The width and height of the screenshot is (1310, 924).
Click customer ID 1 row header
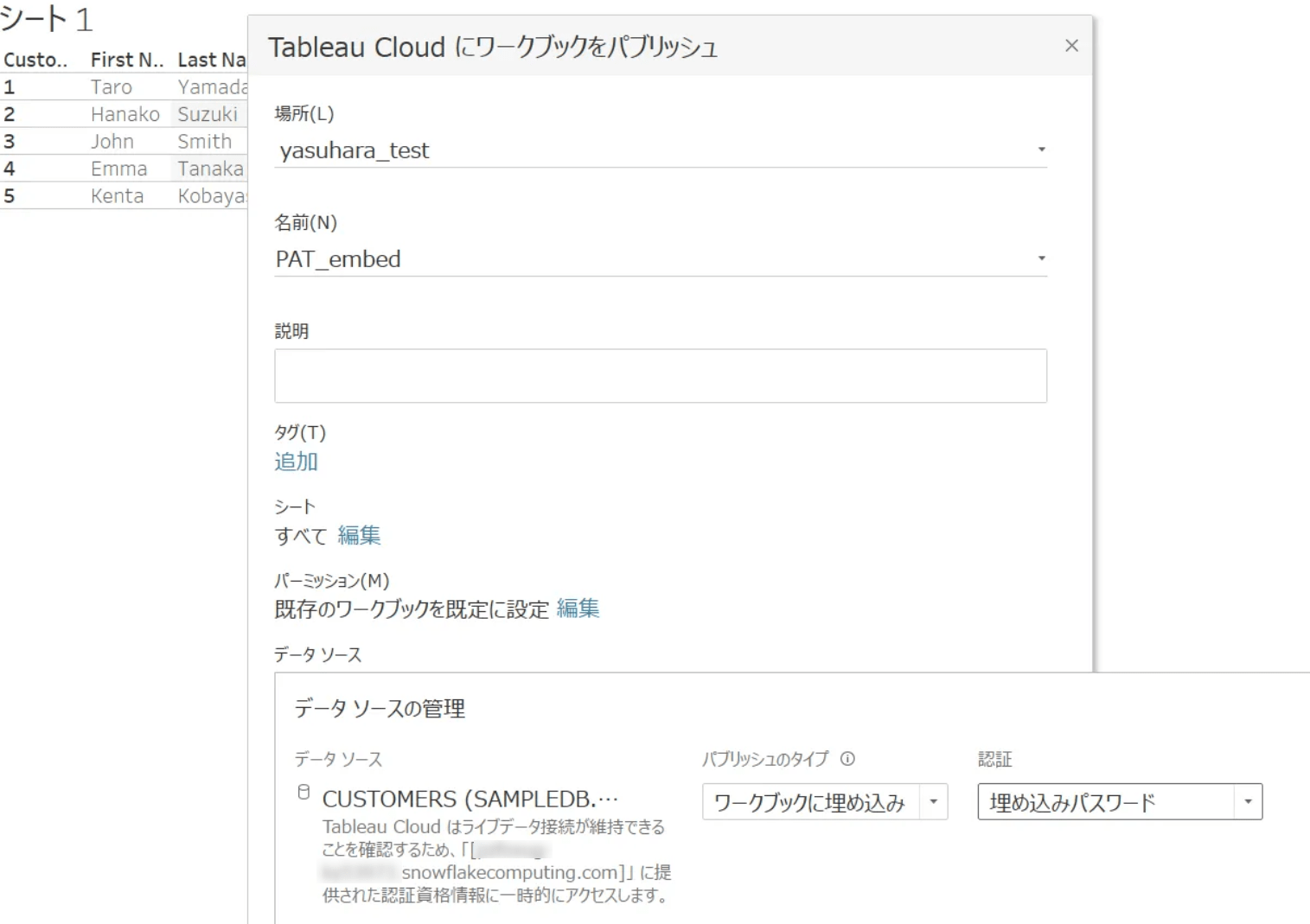coord(10,87)
